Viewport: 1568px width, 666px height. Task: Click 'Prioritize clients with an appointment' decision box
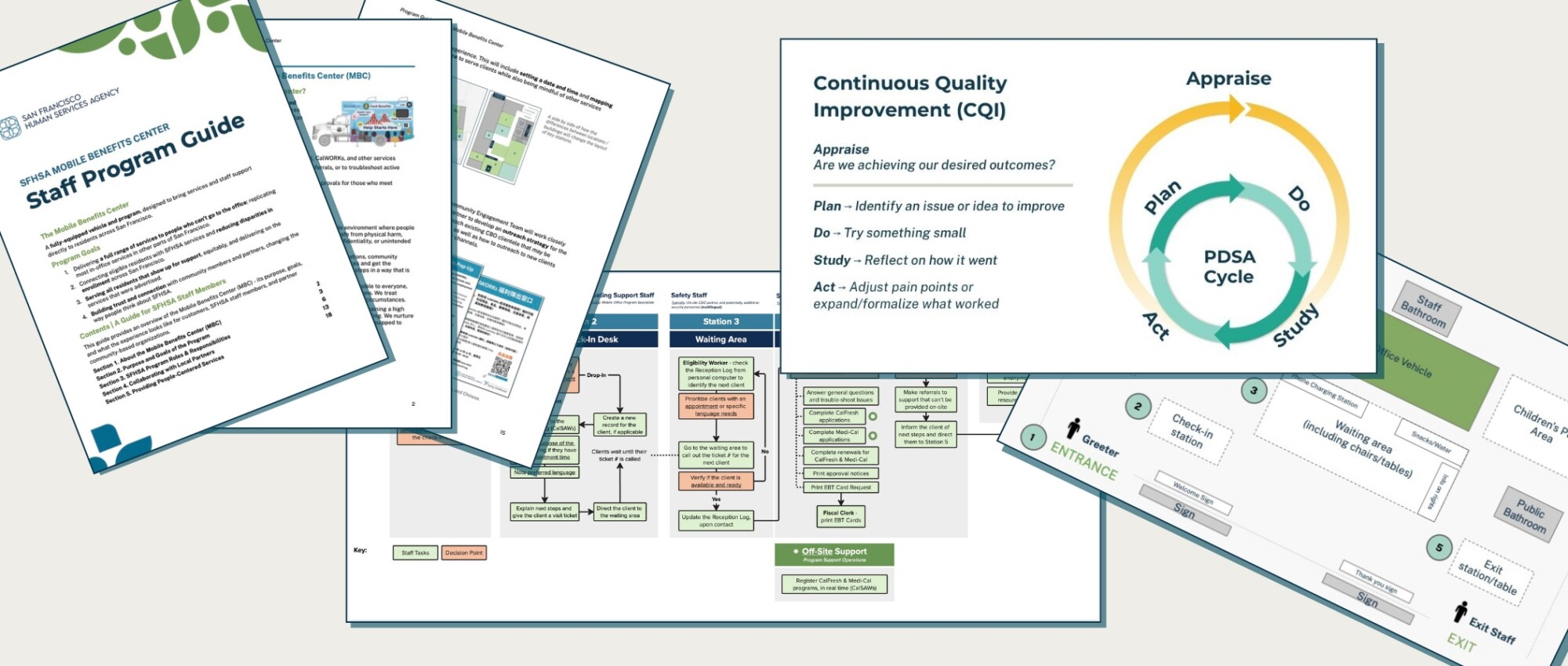(717, 406)
